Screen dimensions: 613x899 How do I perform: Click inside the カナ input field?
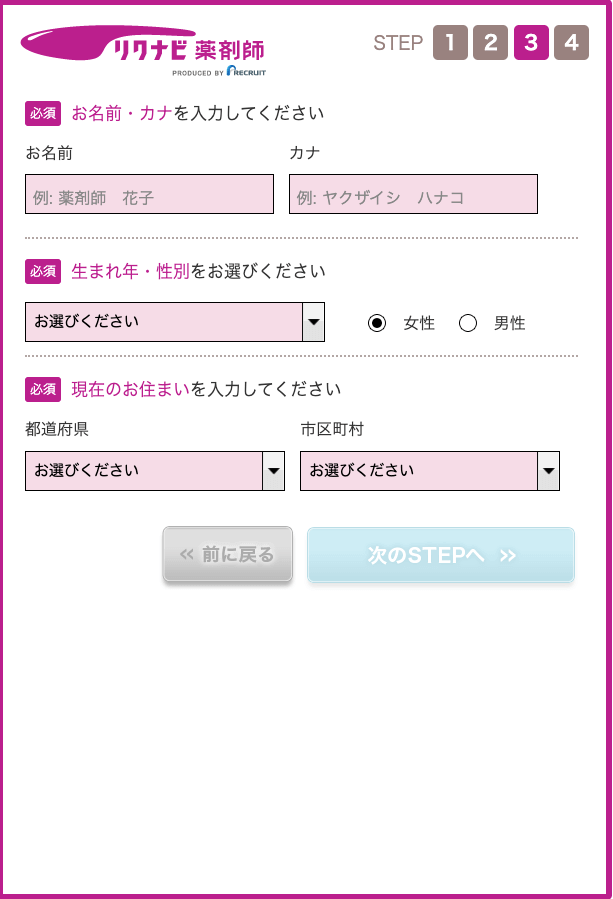412,193
